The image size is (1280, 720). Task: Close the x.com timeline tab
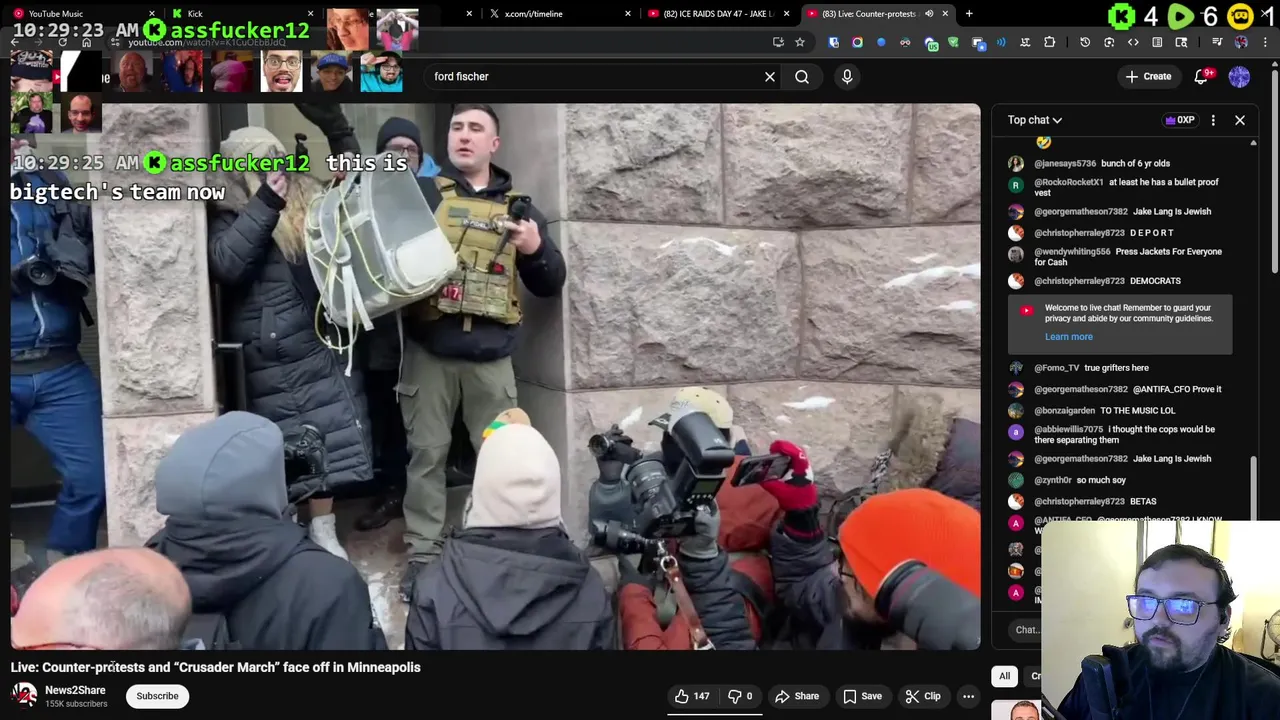coord(628,14)
